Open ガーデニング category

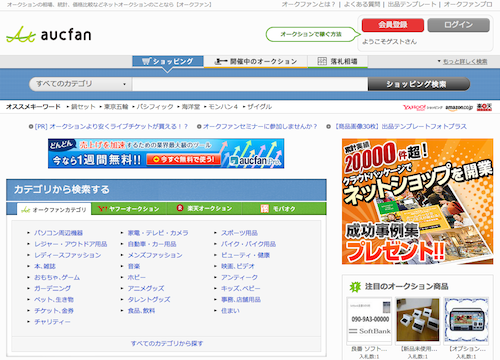(52, 288)
